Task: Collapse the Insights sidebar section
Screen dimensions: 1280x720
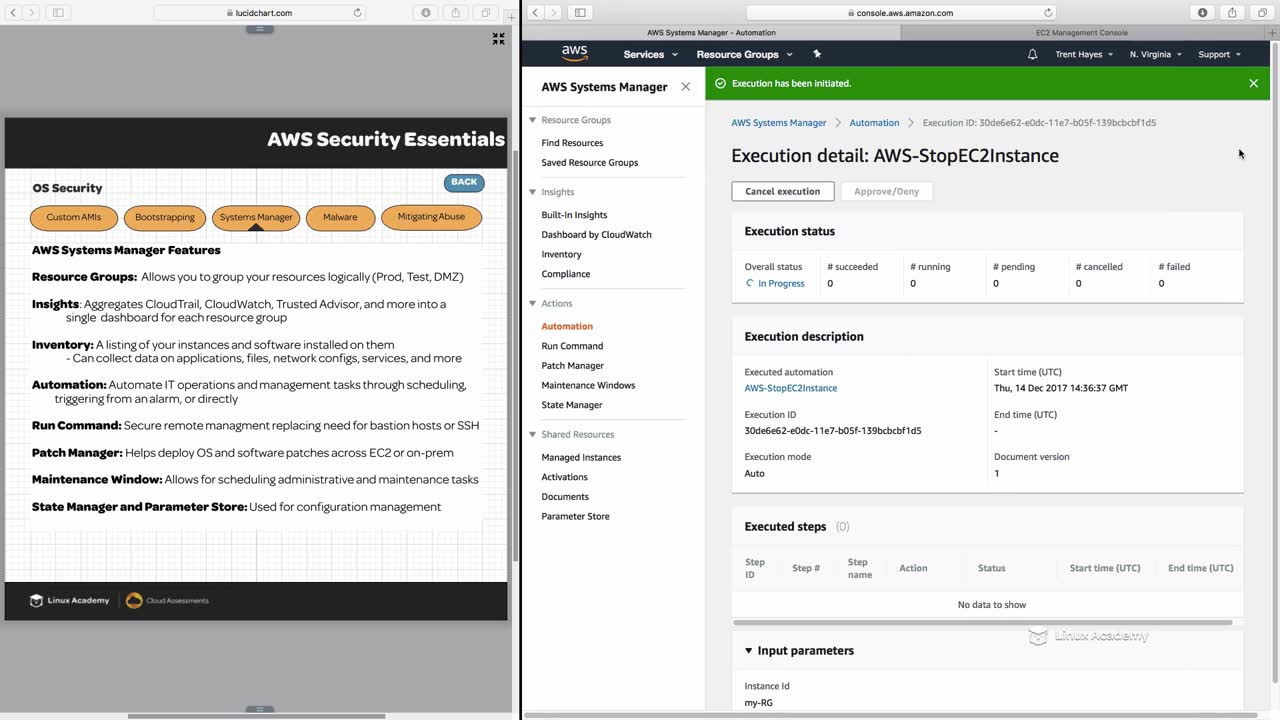Action: 533,192
